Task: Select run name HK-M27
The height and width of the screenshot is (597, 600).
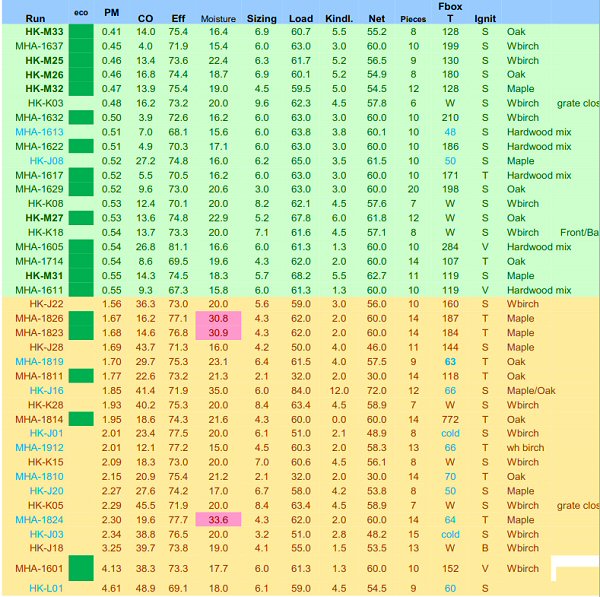Action: [44, 218]
